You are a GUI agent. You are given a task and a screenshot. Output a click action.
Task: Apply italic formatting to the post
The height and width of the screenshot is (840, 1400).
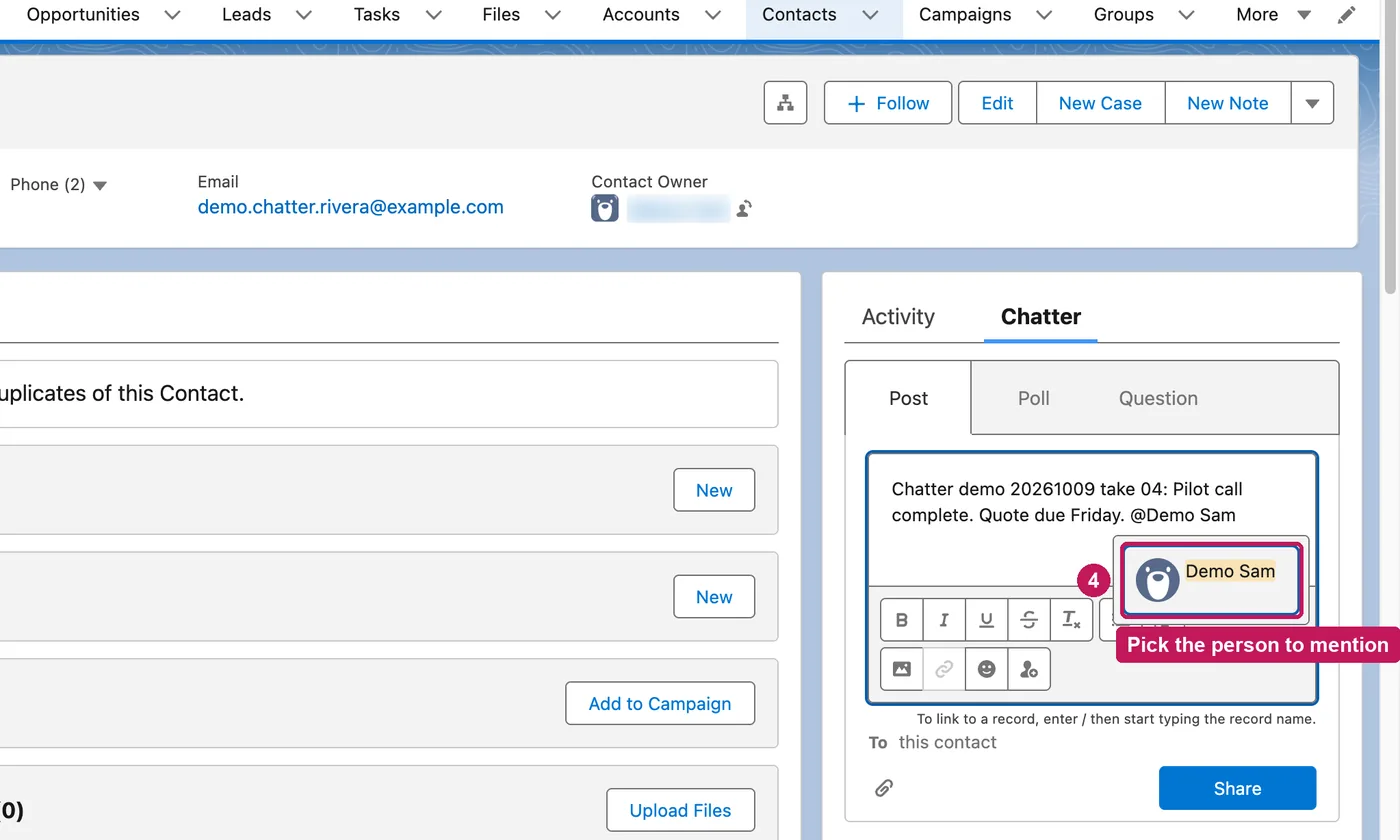944,620
